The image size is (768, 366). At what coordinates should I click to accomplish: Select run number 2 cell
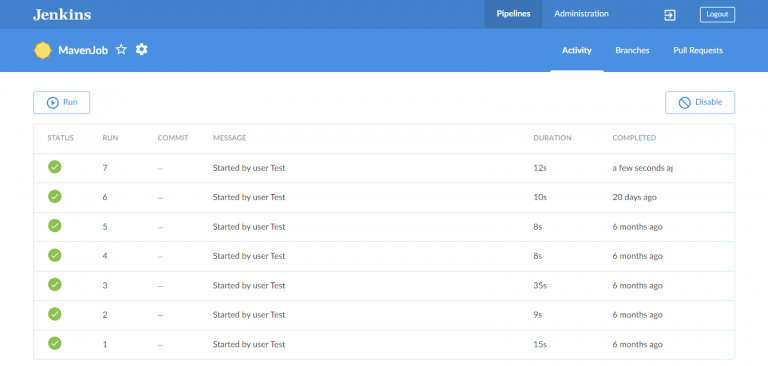(x=105, y=315)
